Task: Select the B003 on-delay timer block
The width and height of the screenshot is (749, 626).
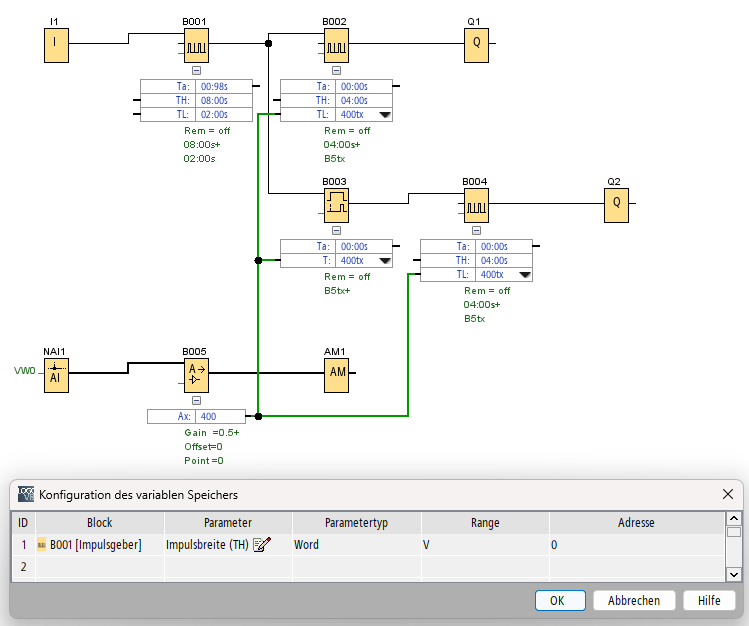Action: tap(336, 203)
